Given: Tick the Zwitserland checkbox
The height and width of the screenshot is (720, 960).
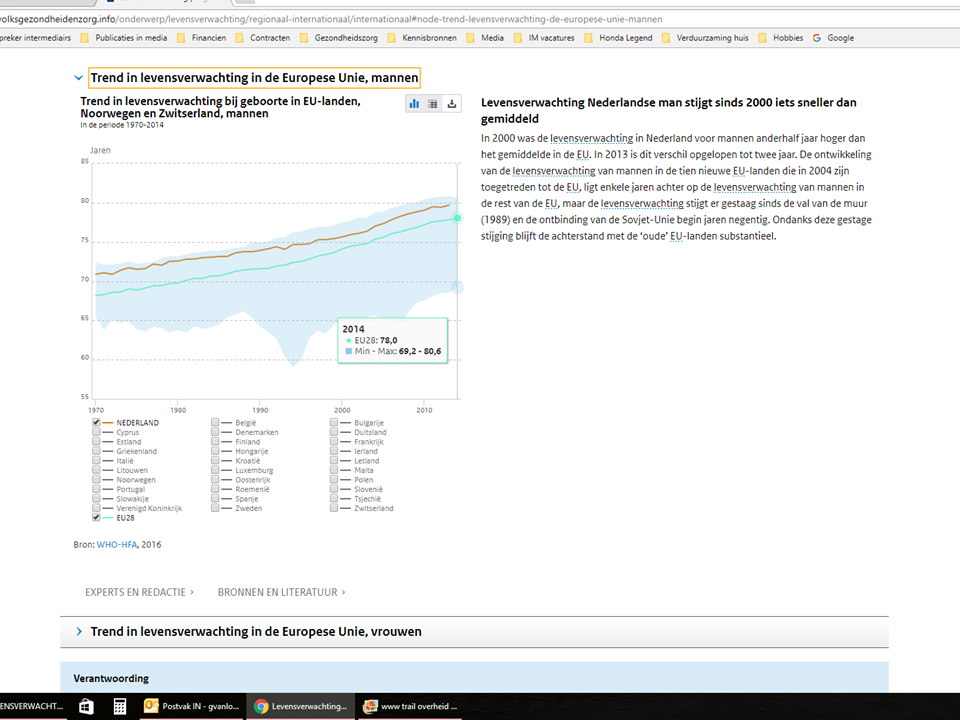Looking at the screenshot, I should point(334,508).
